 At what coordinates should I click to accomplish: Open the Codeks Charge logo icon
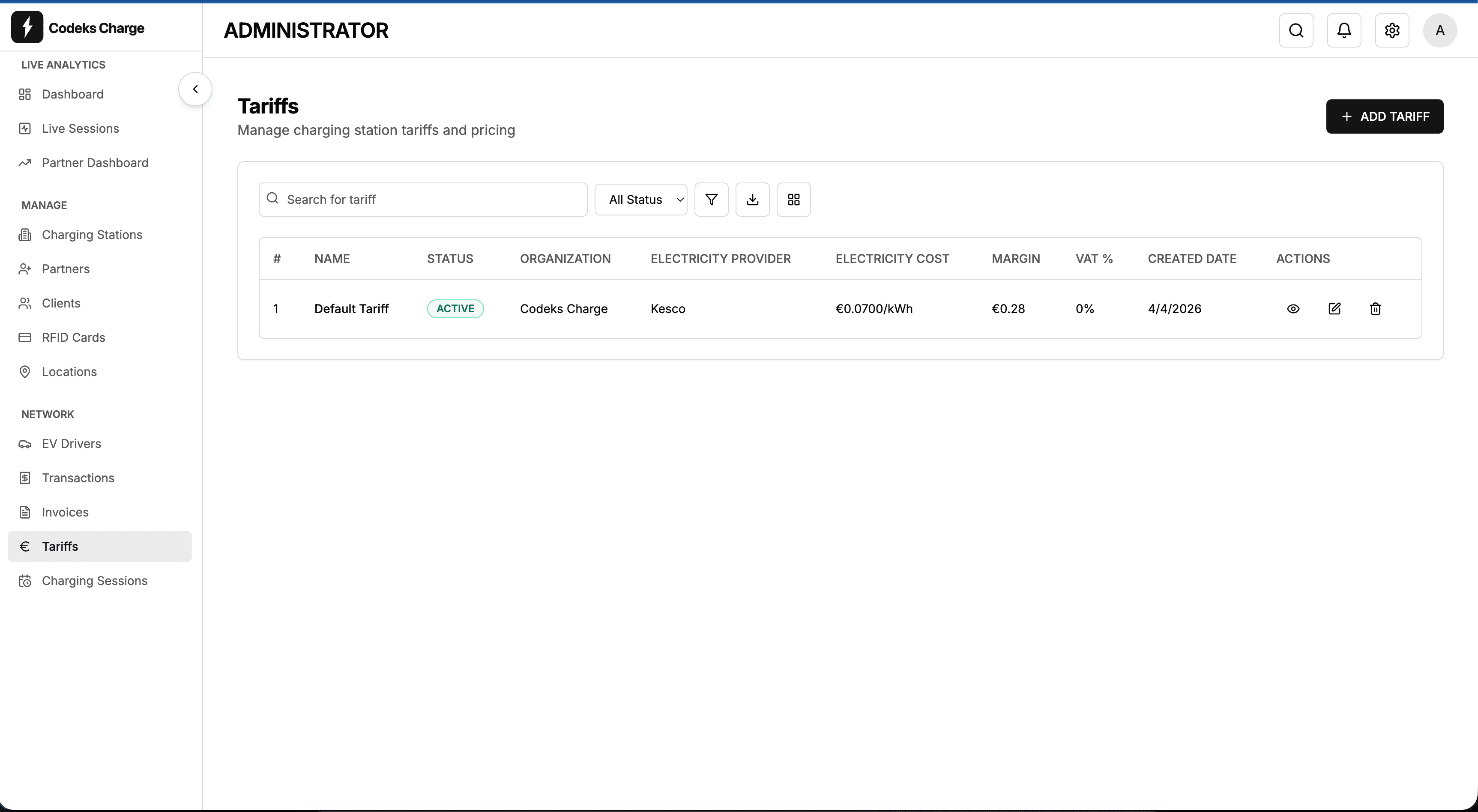point(27,27)
